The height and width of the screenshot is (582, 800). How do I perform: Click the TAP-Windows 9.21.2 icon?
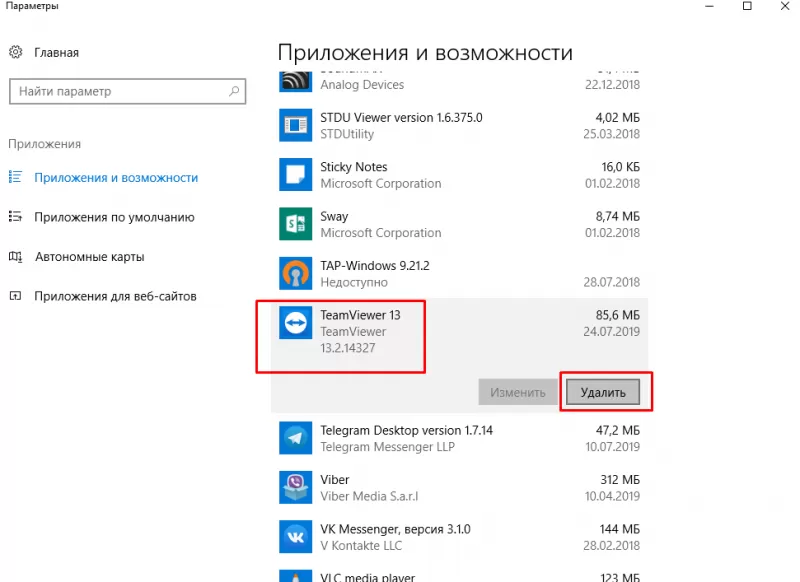point(295,272)
